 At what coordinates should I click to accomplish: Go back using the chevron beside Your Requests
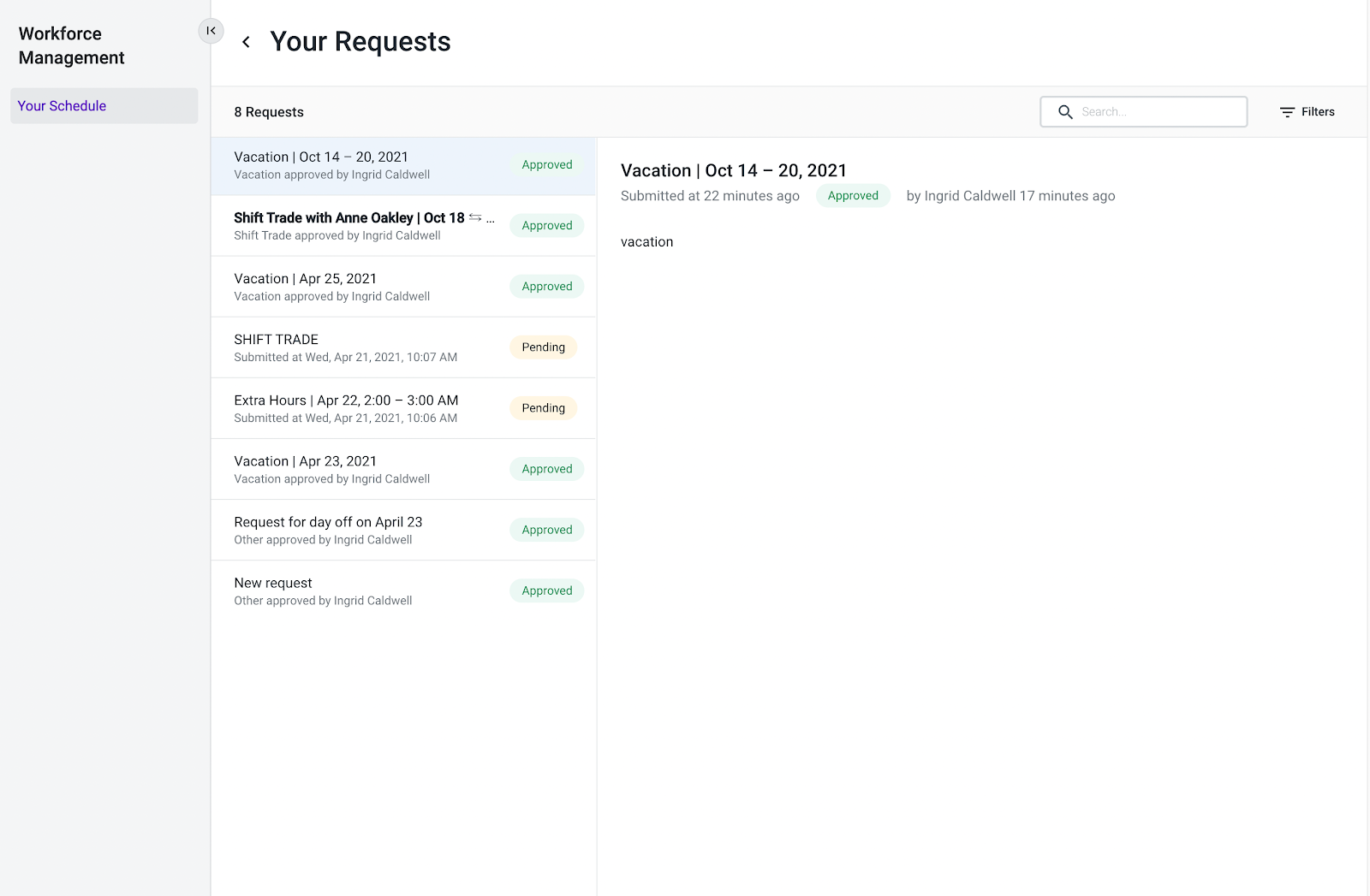pos(246,42)
